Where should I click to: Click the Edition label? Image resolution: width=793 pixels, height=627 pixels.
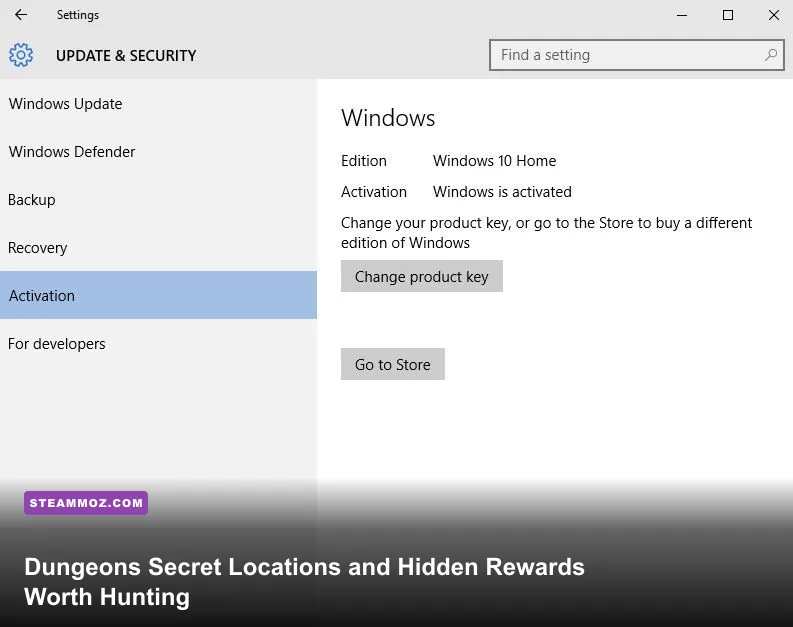coord(364,161)
